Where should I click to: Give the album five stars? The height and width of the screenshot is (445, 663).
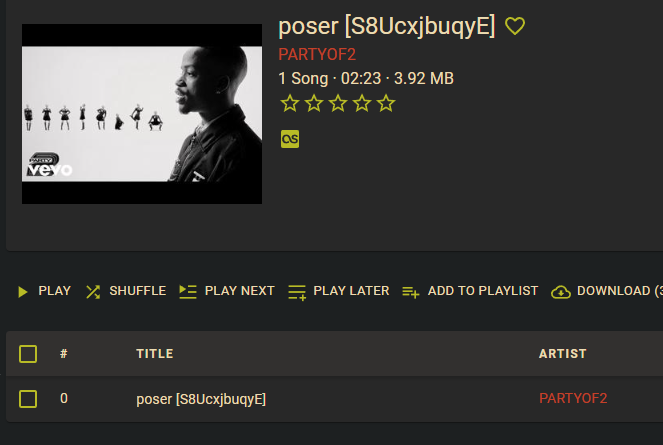point(386,103)
